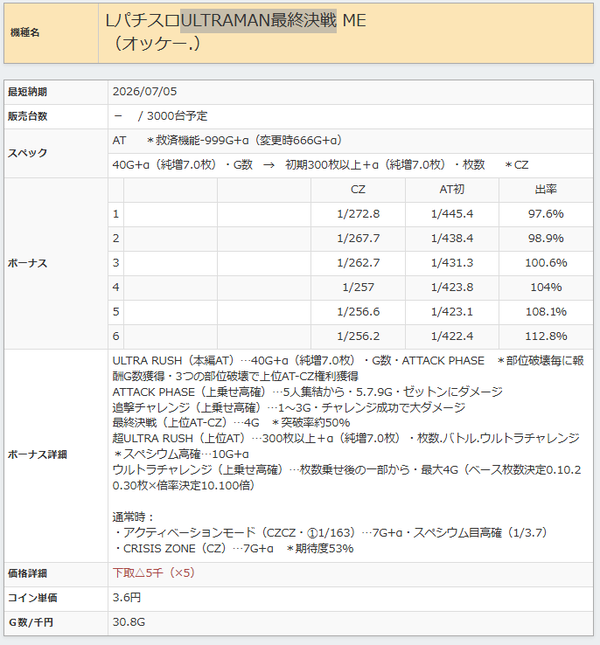Select the 機種名 header label
Screen dimensions: 600x645
pyautogui.click(x=25, y=32)
